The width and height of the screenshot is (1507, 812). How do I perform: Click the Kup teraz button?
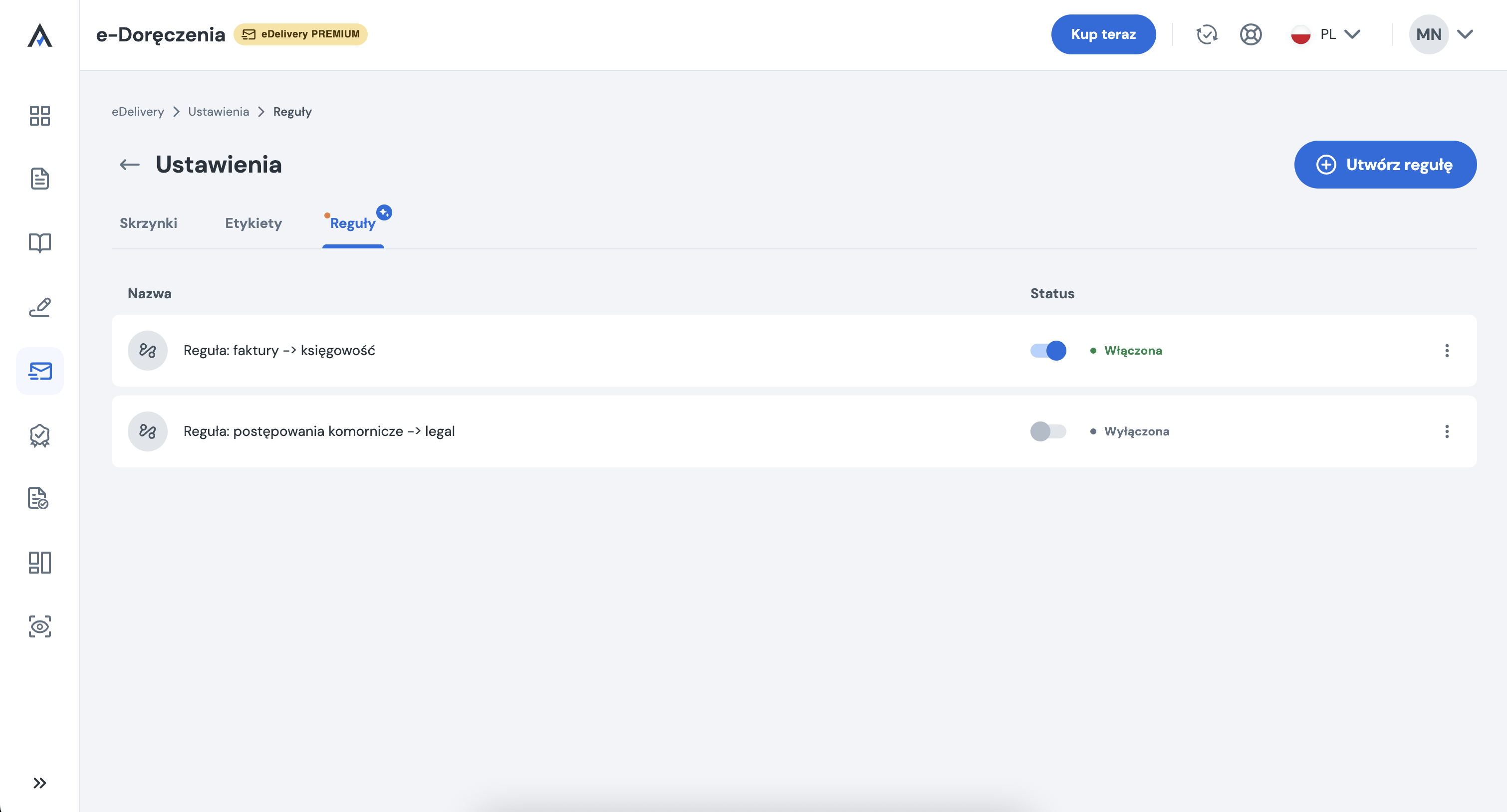pyautogui.click(x=1103, y=34)
